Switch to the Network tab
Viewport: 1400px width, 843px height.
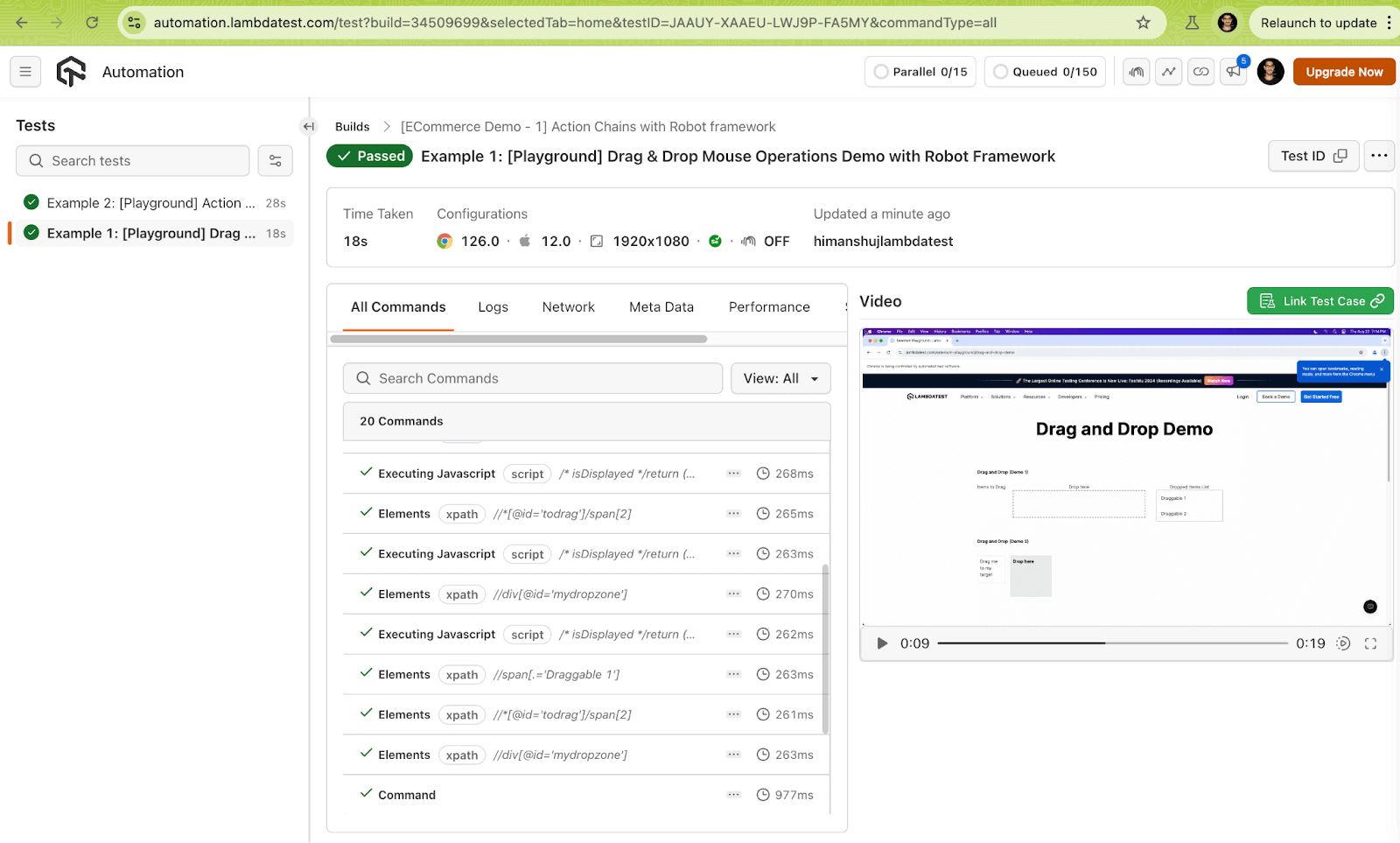pyautogui.click(x=568, y=306)
